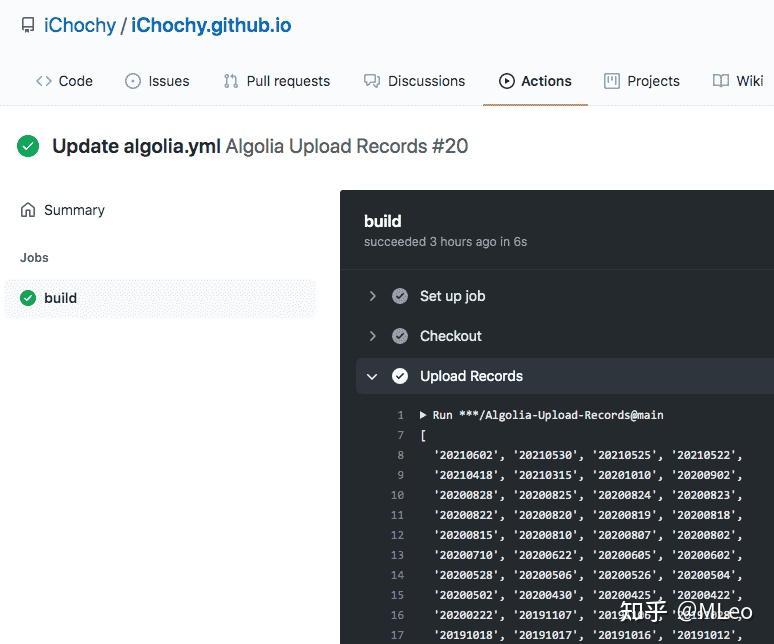The image size is (774, 644).
Task: Collapse the Upload Records step chevron
Action: pos(372,377)
